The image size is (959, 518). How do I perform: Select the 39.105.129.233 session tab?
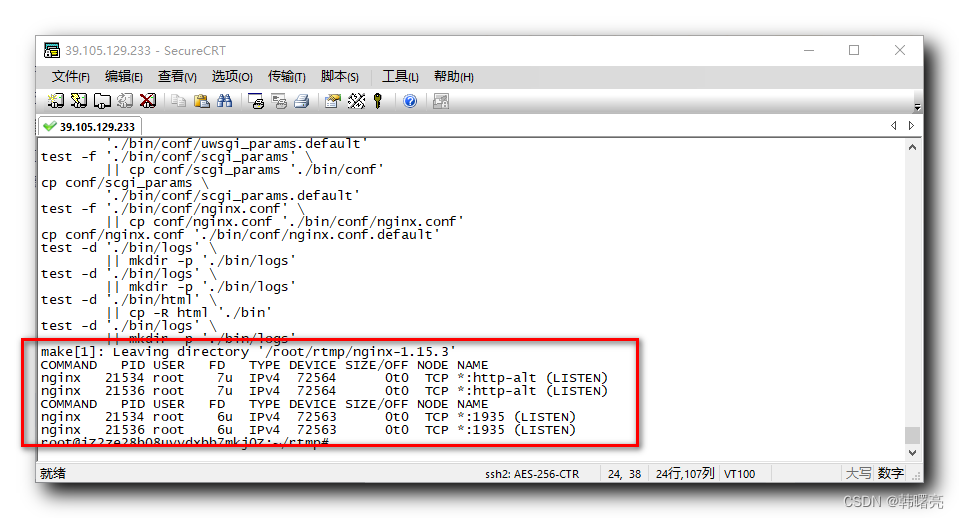click(89, 127)
